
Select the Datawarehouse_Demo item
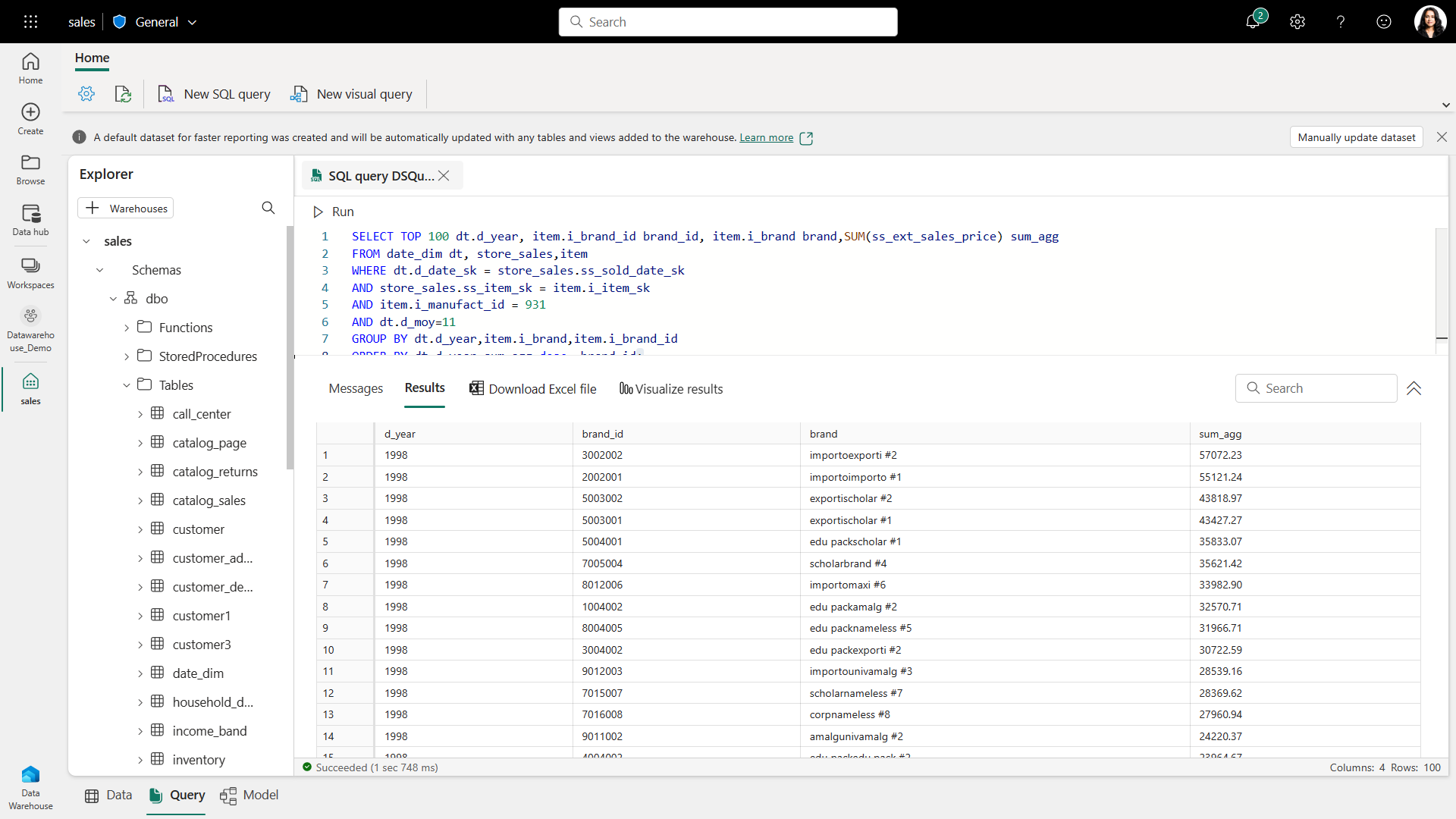click(x=30, y=330)
